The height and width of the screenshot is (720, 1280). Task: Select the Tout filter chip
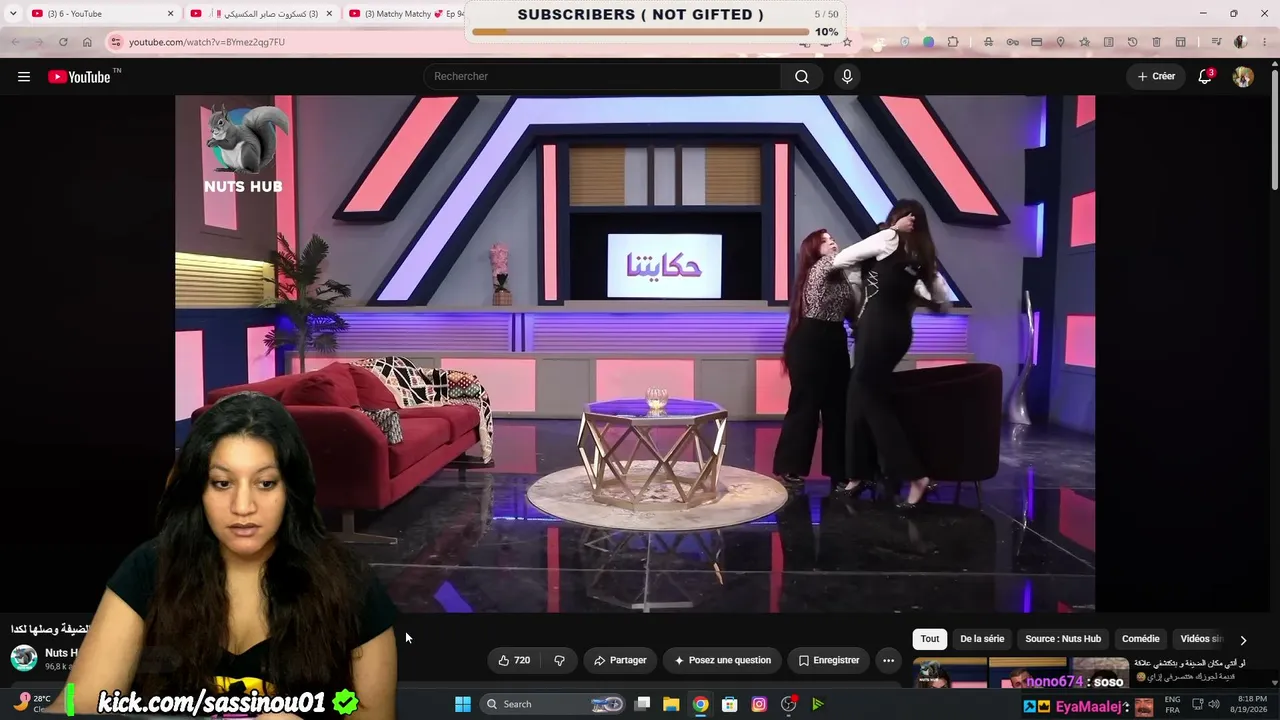click(x=930, y=639)
